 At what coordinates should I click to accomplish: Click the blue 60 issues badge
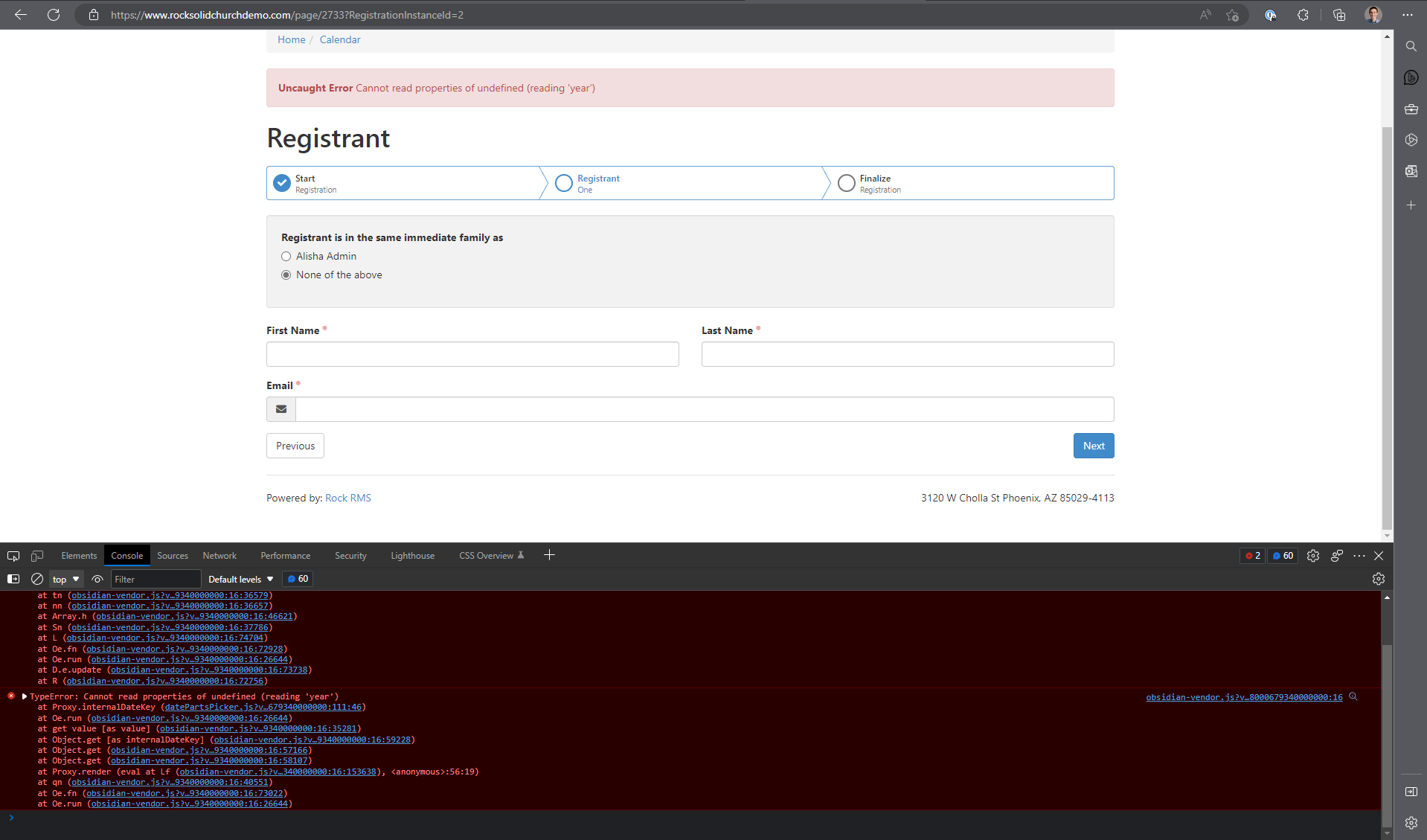coord(1283,556)
